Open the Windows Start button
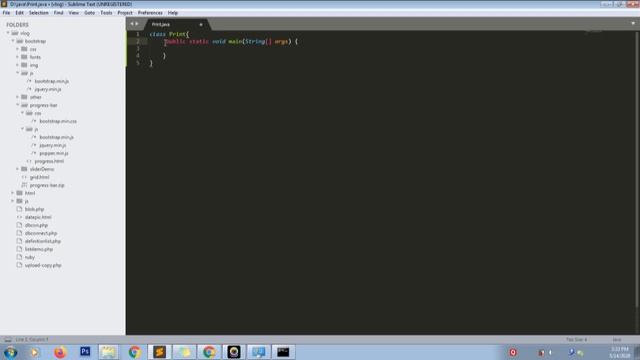The height and width of the screenshot is (360, 640). click(x=10, y=352)
